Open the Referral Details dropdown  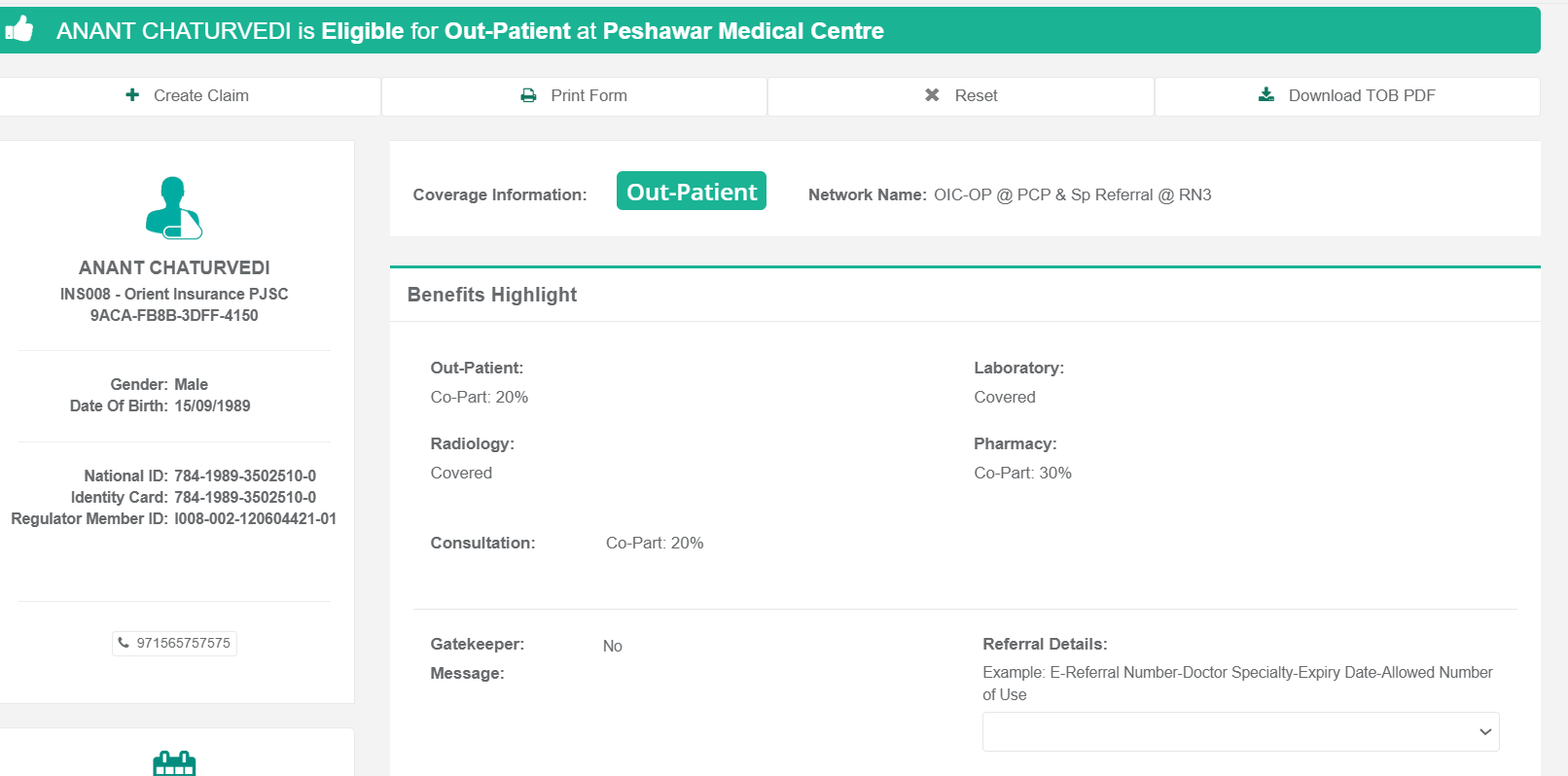pos(1230,732)
